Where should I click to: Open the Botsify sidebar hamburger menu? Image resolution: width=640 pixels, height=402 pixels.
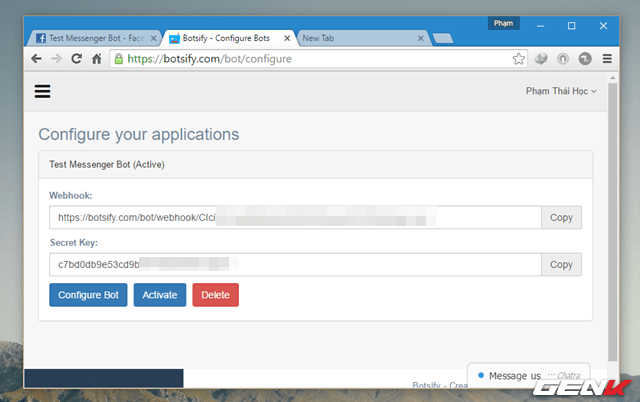42,91
